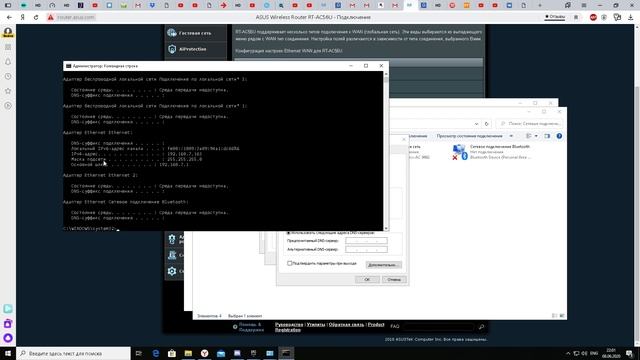The width and height of the screenshot is (640, 360).
Task: Switch to Yandex Browser on the taskbar
Action: 204,353
